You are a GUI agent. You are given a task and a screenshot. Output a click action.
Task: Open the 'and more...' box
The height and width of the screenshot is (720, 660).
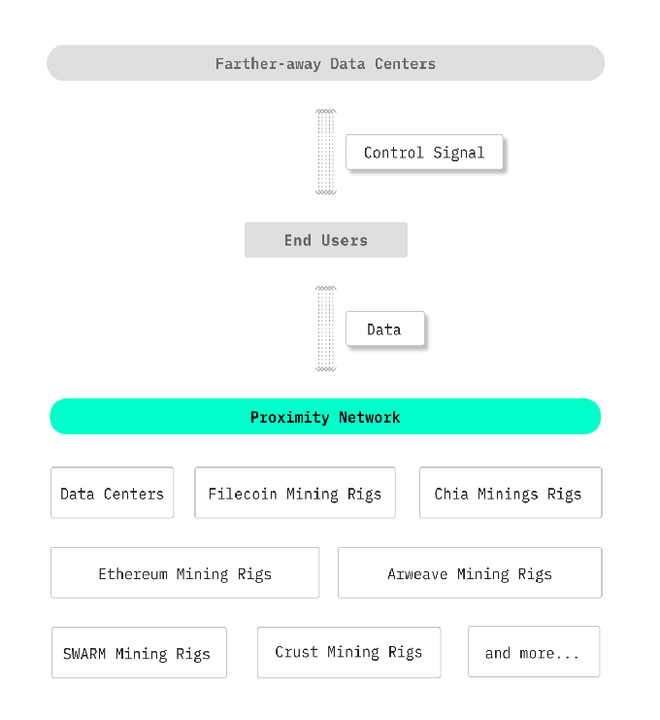[533, 652]
